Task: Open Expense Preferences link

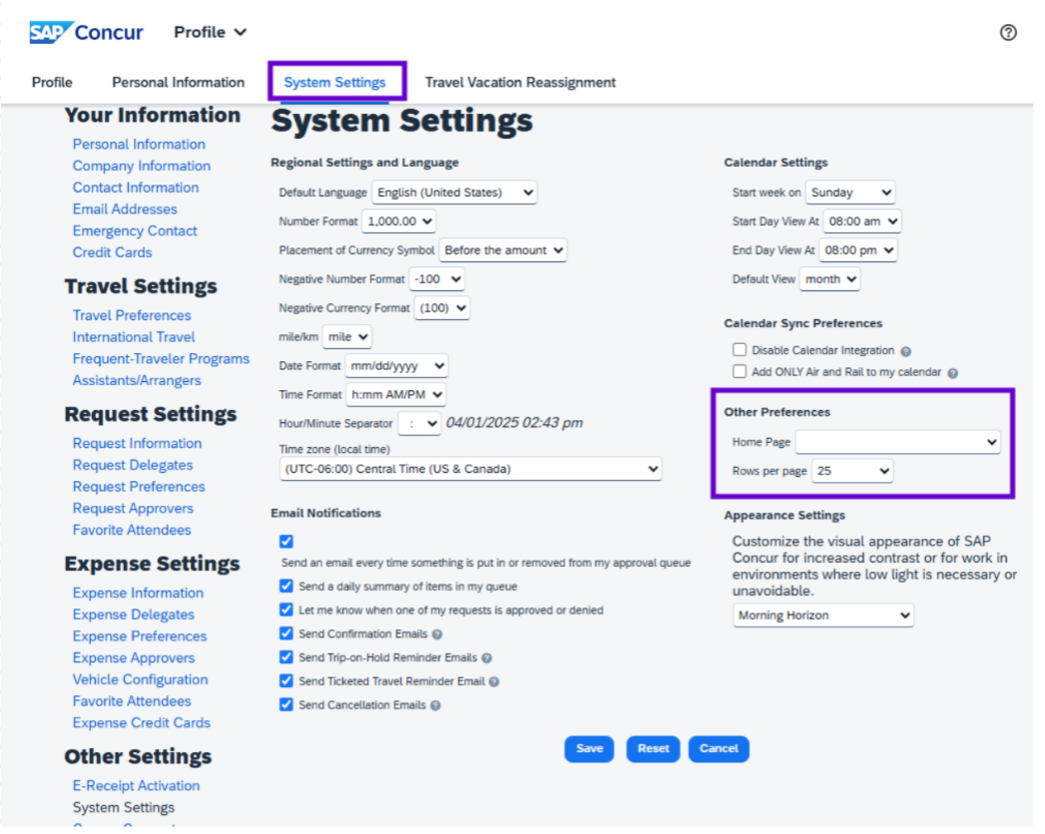Action: [x=139, y=637]
